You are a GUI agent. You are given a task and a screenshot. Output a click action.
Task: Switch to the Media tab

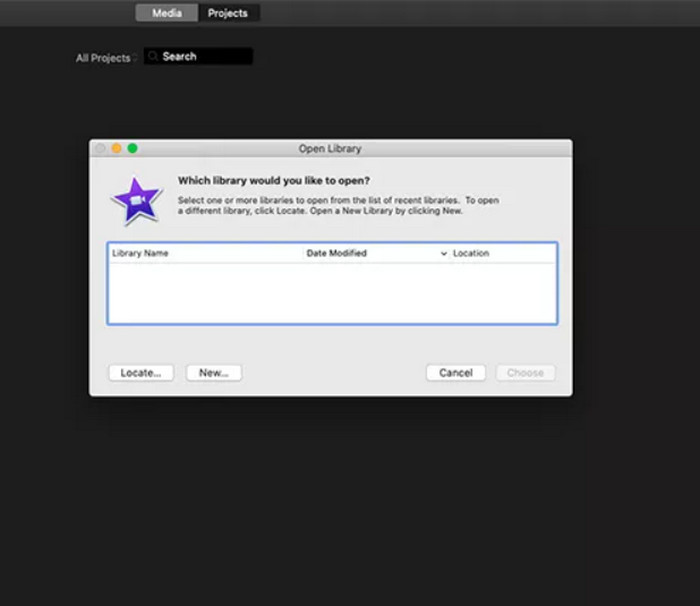(167, 13)
